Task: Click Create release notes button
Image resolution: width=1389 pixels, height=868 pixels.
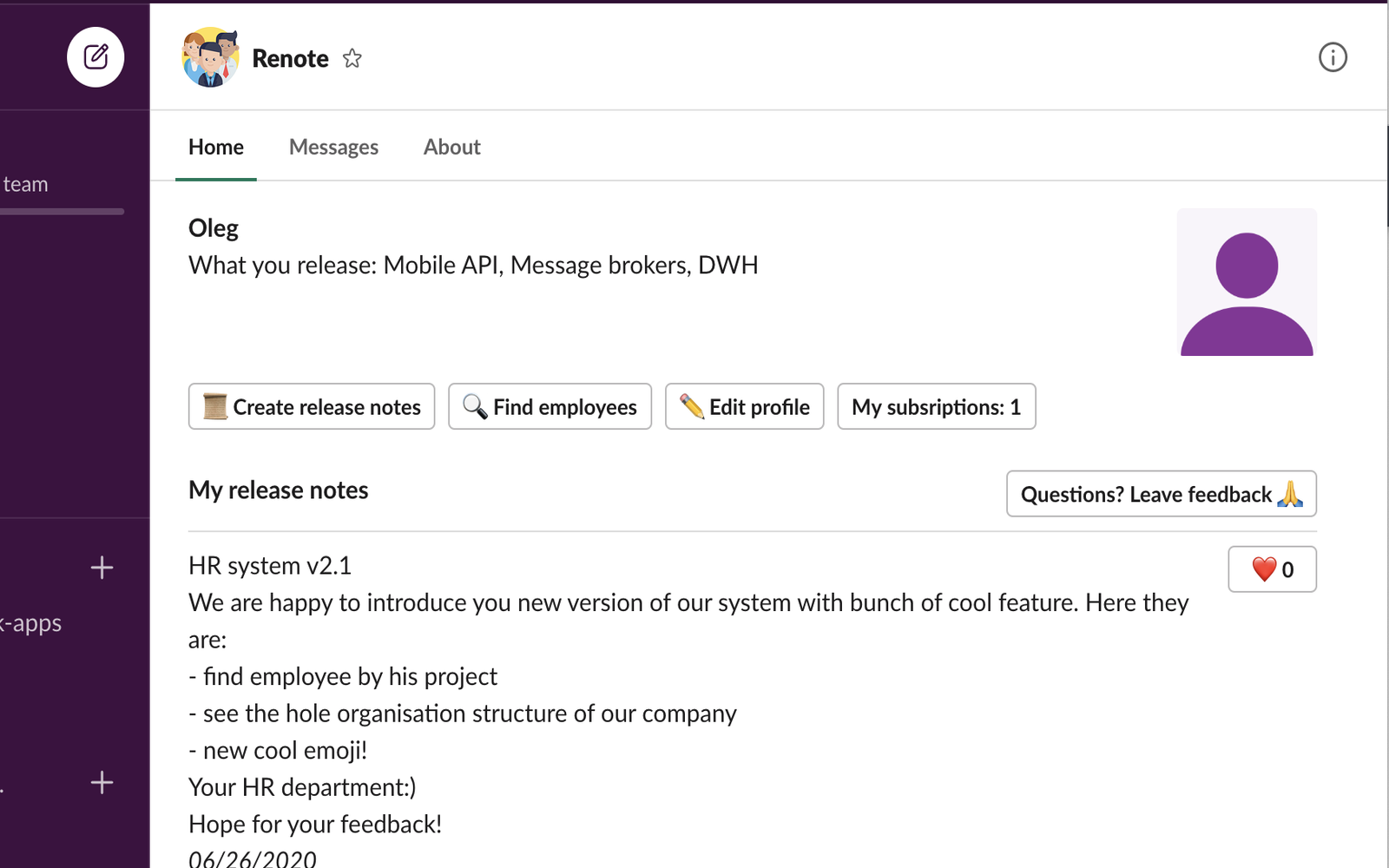Action: (x=312, y=406)
